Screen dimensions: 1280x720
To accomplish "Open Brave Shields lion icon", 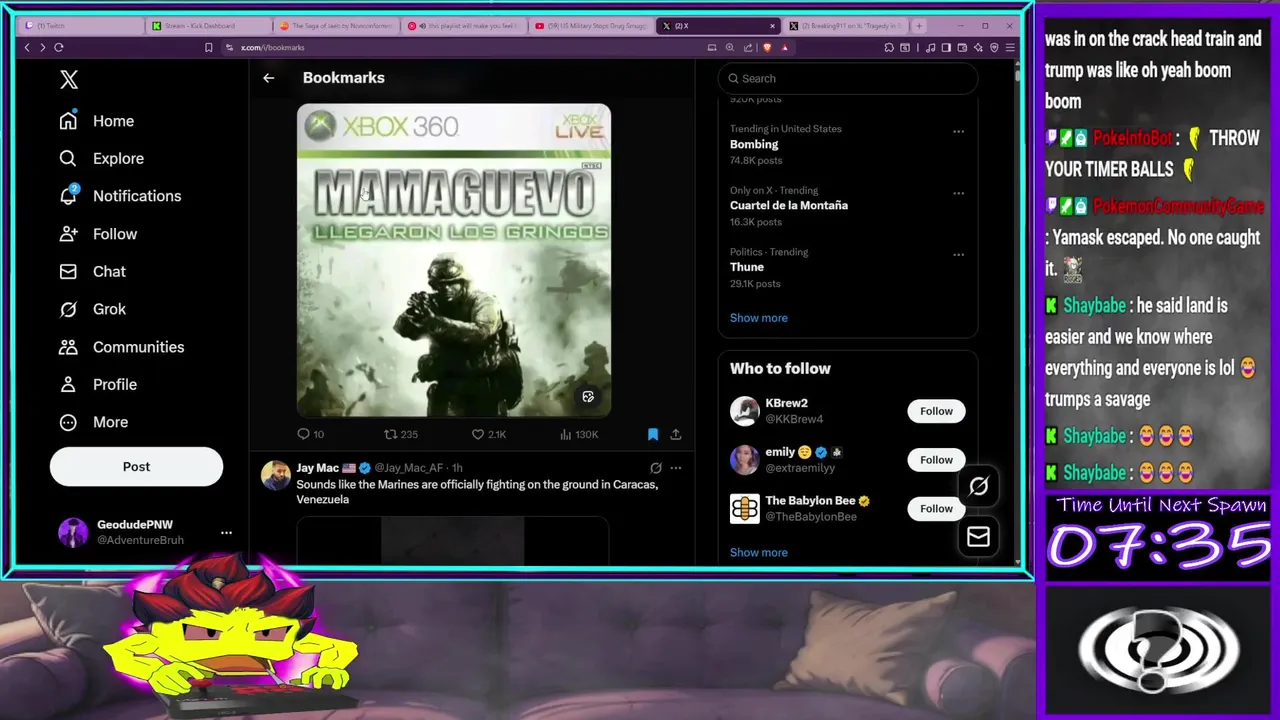I will [x=767, y=47].
